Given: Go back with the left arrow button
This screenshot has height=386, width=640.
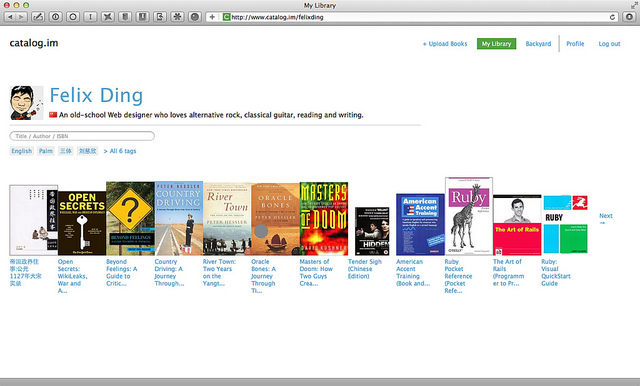Looking at the screenshot, I should (10, 17).
